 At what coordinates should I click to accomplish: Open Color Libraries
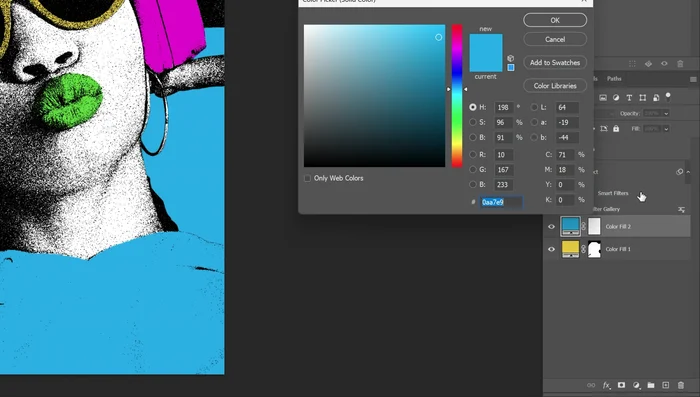555,86
